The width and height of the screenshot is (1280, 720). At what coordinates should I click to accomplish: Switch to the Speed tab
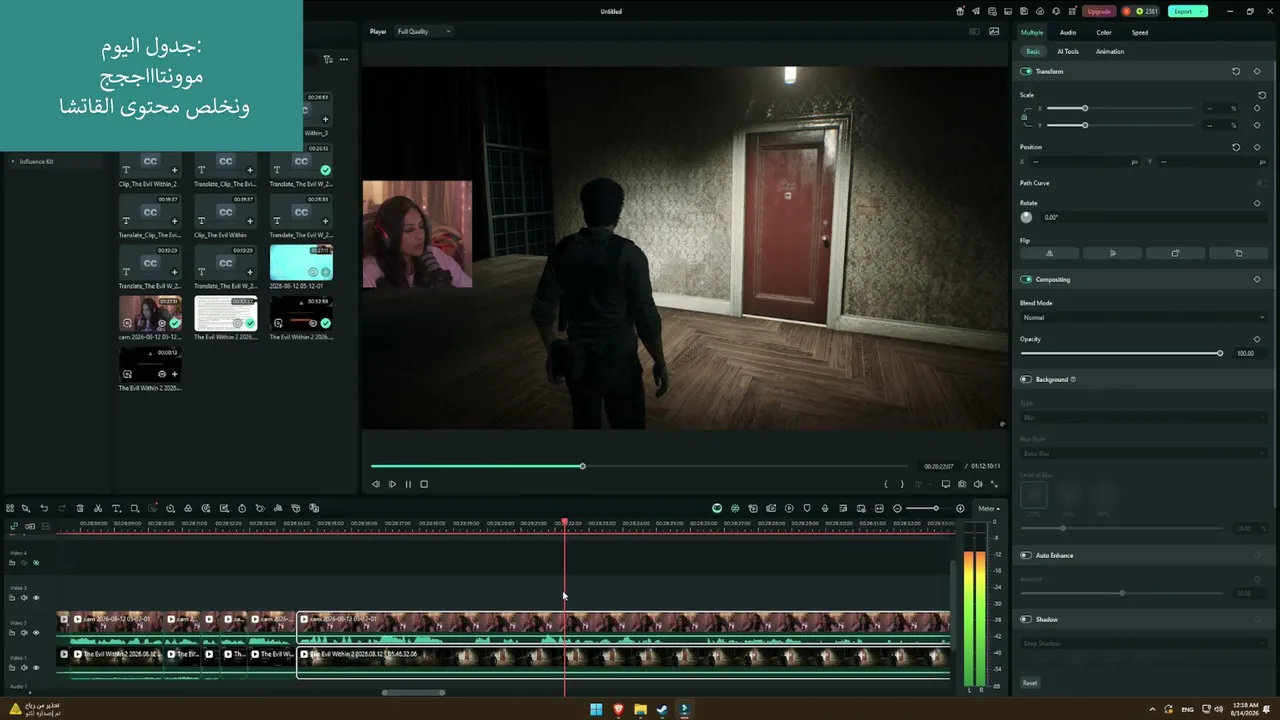point(1140,32)
